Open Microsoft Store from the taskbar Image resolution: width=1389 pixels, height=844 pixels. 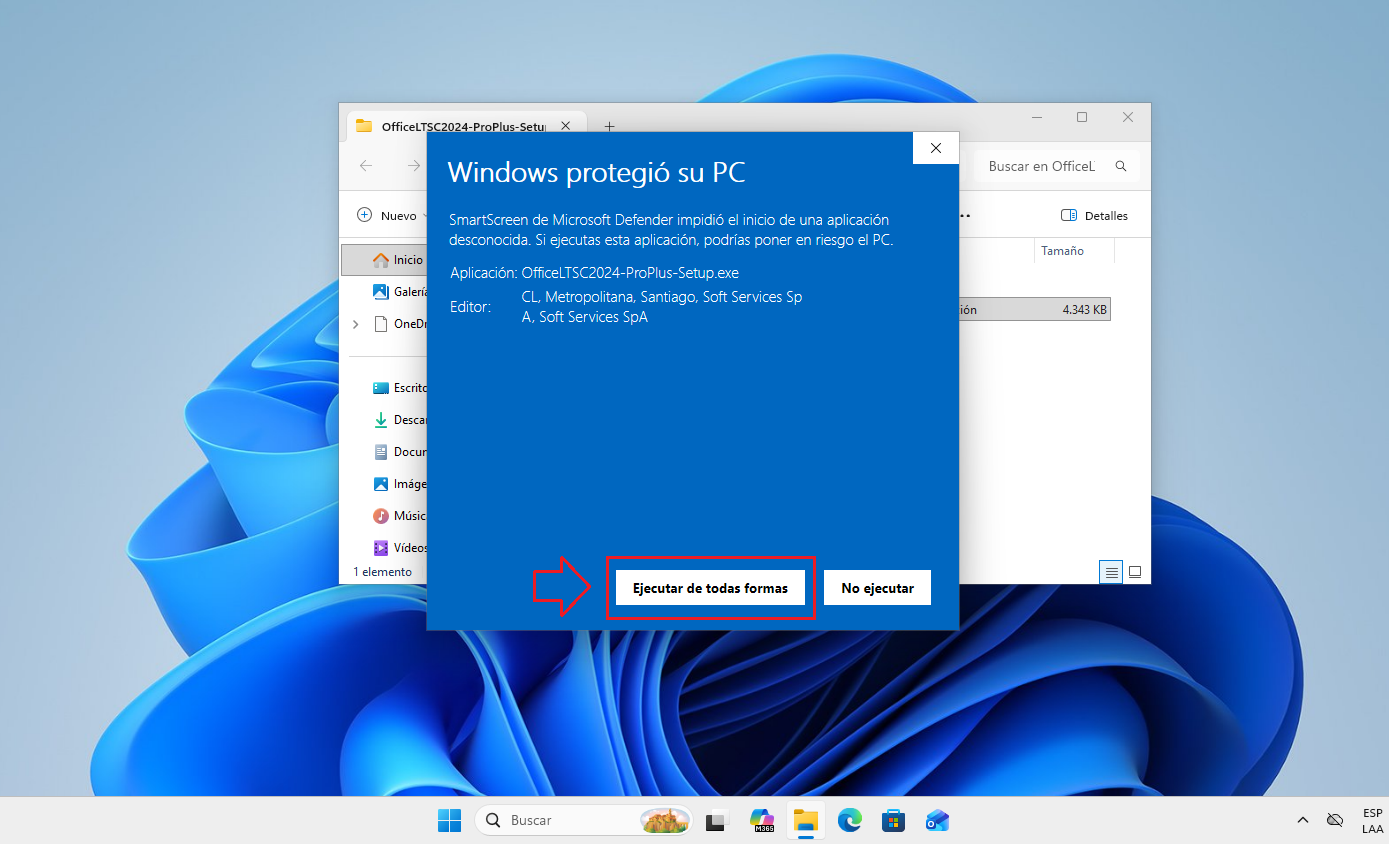(894, 820)
